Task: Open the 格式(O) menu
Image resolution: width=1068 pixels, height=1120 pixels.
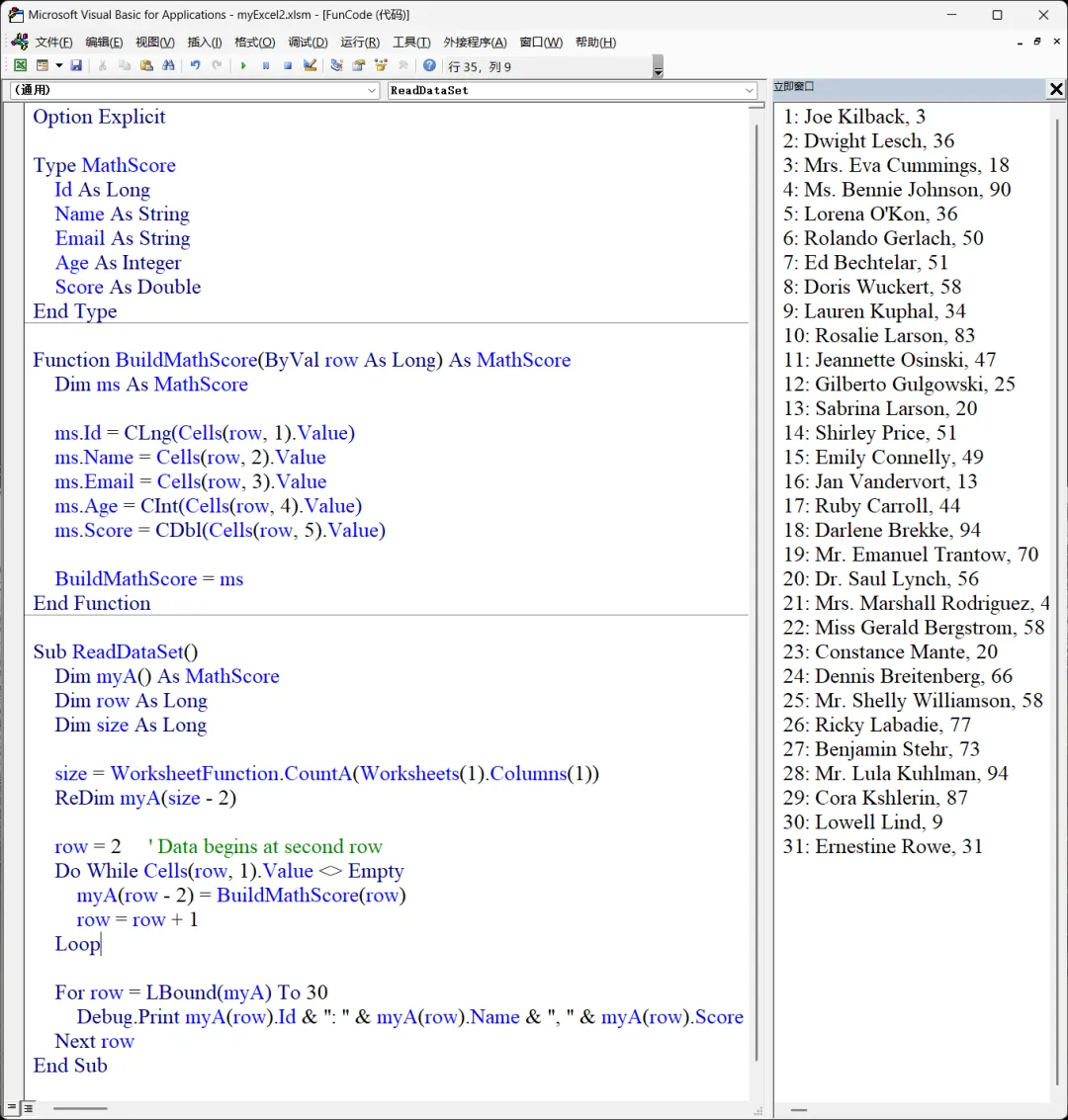Action: point(255,43)
